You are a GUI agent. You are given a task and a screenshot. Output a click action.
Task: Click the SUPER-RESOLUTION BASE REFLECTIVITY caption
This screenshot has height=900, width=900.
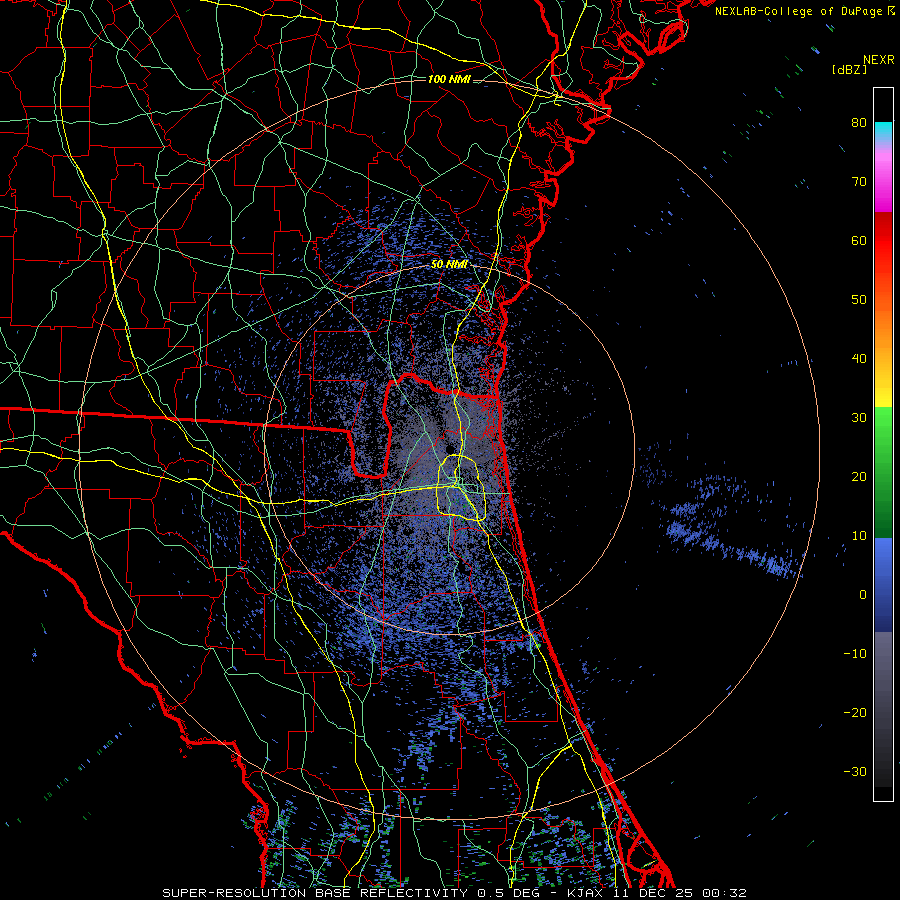pos(315,893)
